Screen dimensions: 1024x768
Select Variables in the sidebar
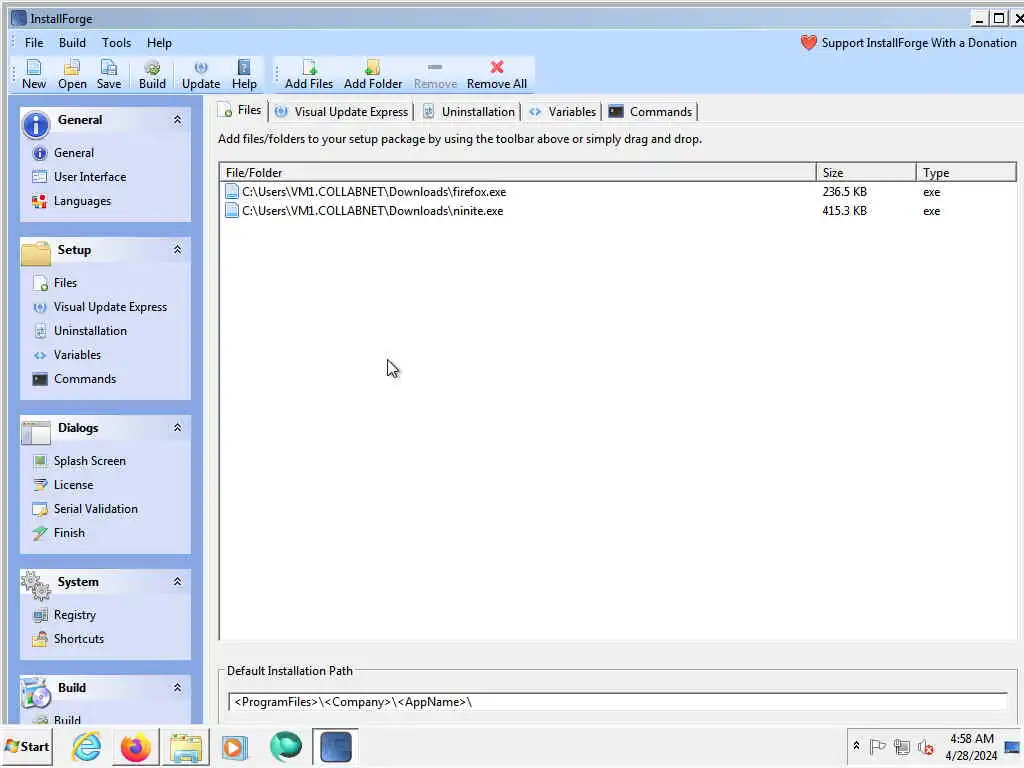coord(77,355)
